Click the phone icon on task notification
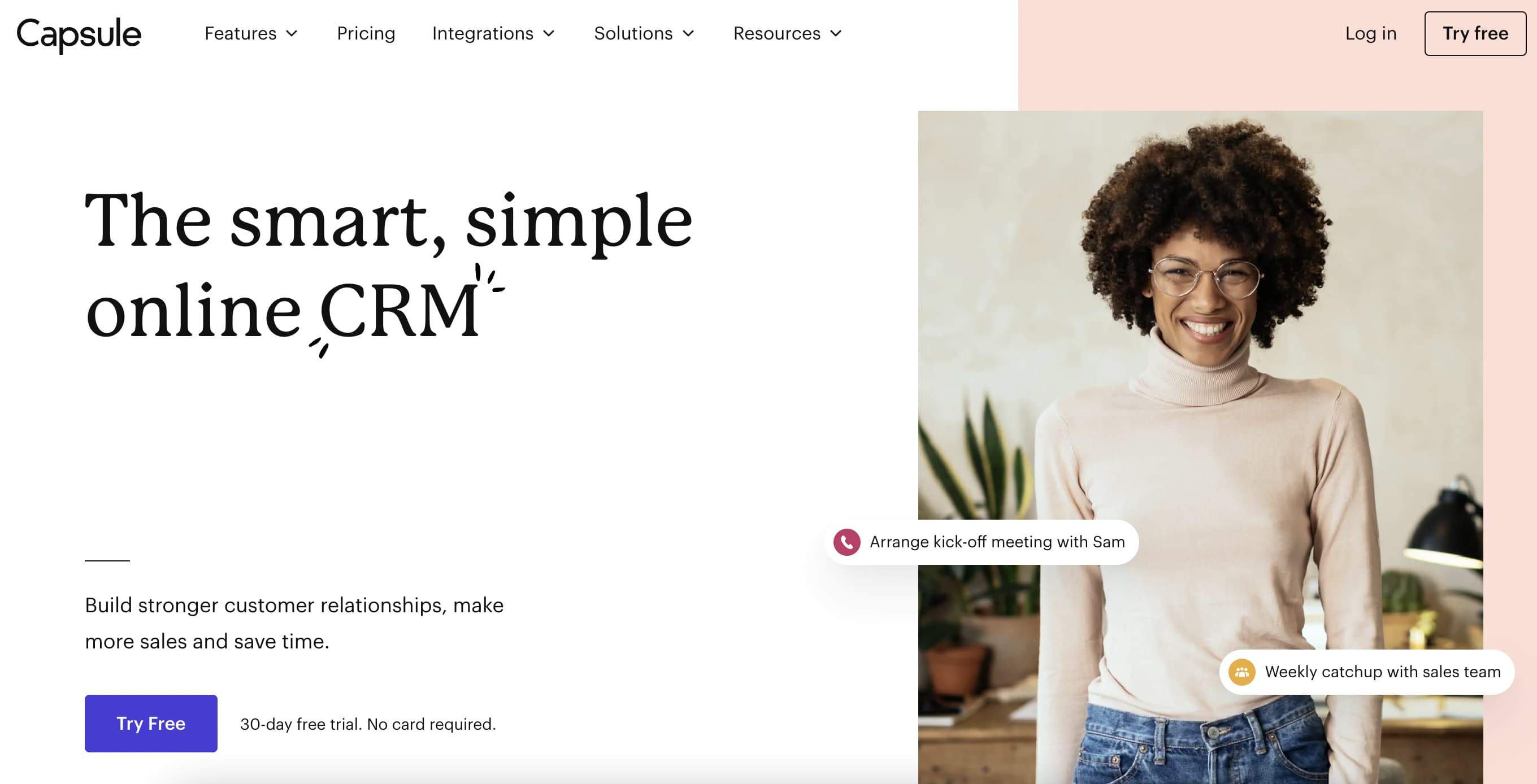 pyautogui.click(x=847, y=541)
